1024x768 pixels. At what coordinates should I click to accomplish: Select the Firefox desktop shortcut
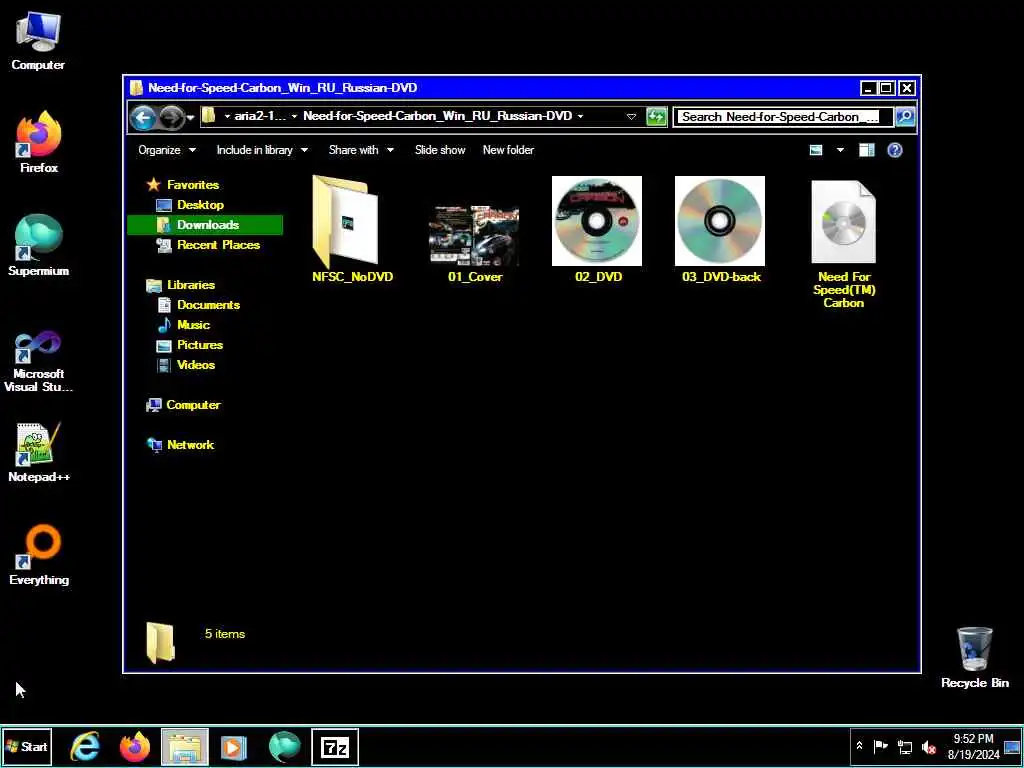(x=39, y=142)
